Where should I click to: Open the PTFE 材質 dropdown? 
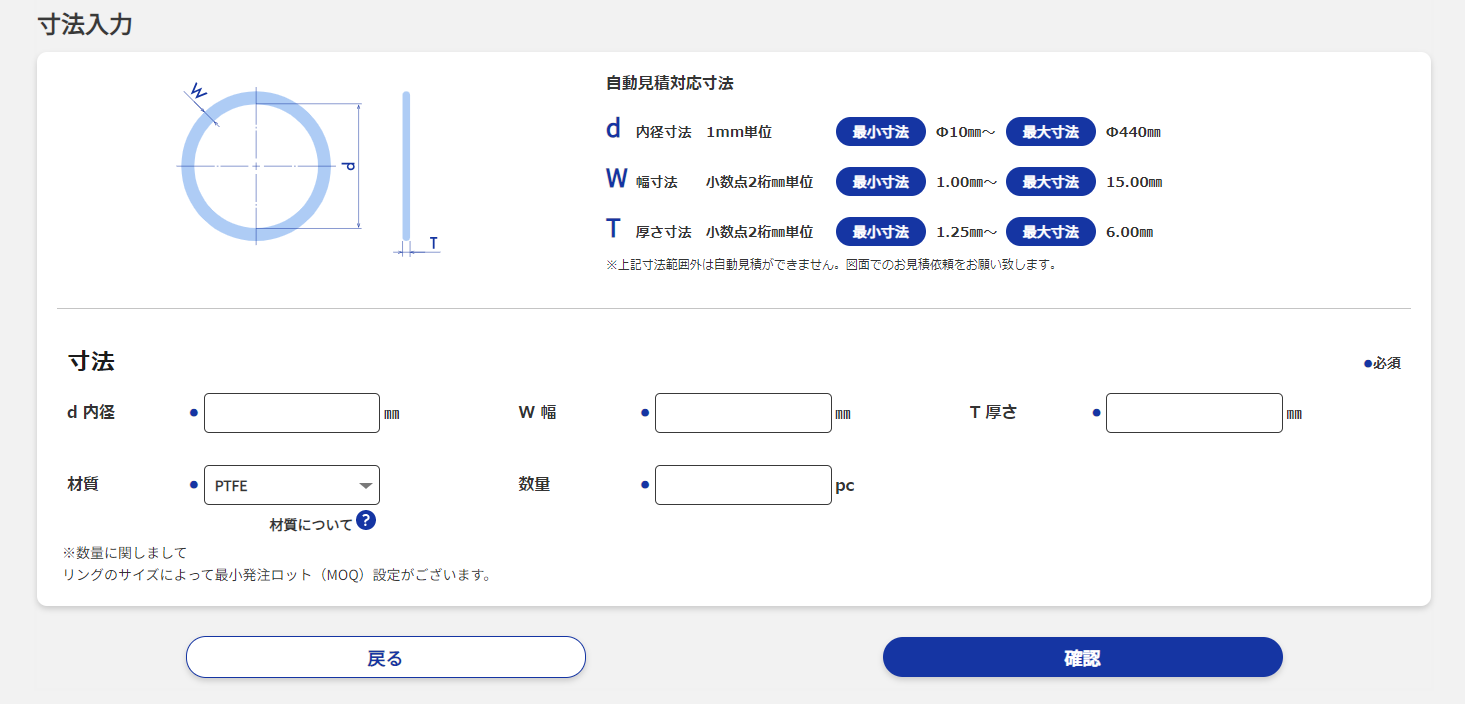coord(291,484)
